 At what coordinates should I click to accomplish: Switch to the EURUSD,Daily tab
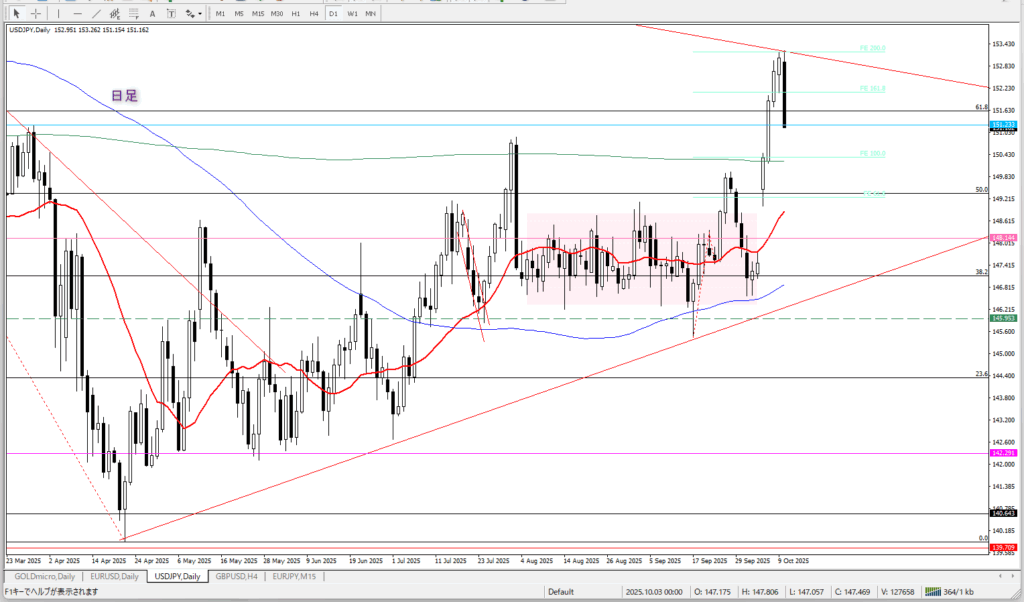click(115, 577)
